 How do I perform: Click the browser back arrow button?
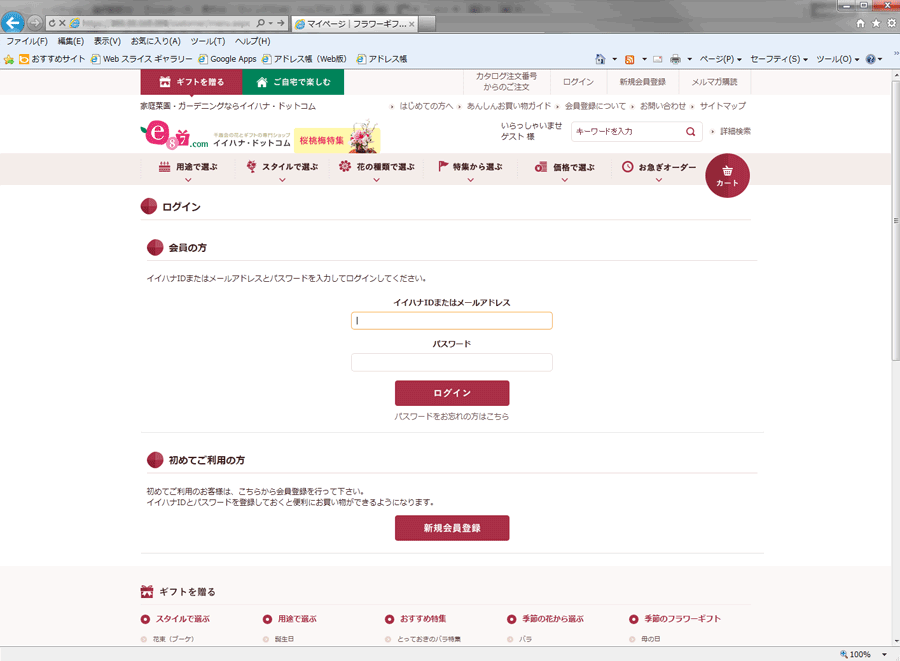[x=13, y=22]
